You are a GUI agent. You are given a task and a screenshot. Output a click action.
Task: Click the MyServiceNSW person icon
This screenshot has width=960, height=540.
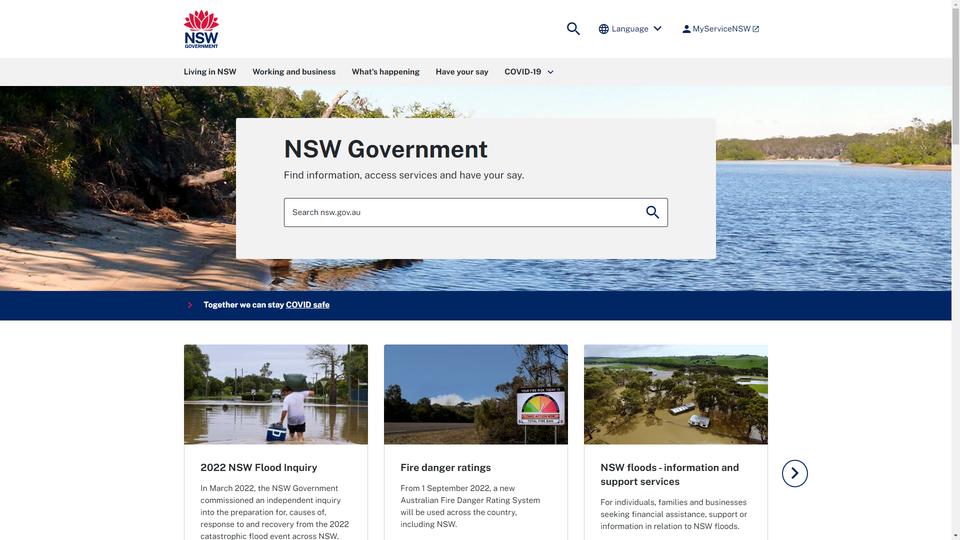(686, 29)
